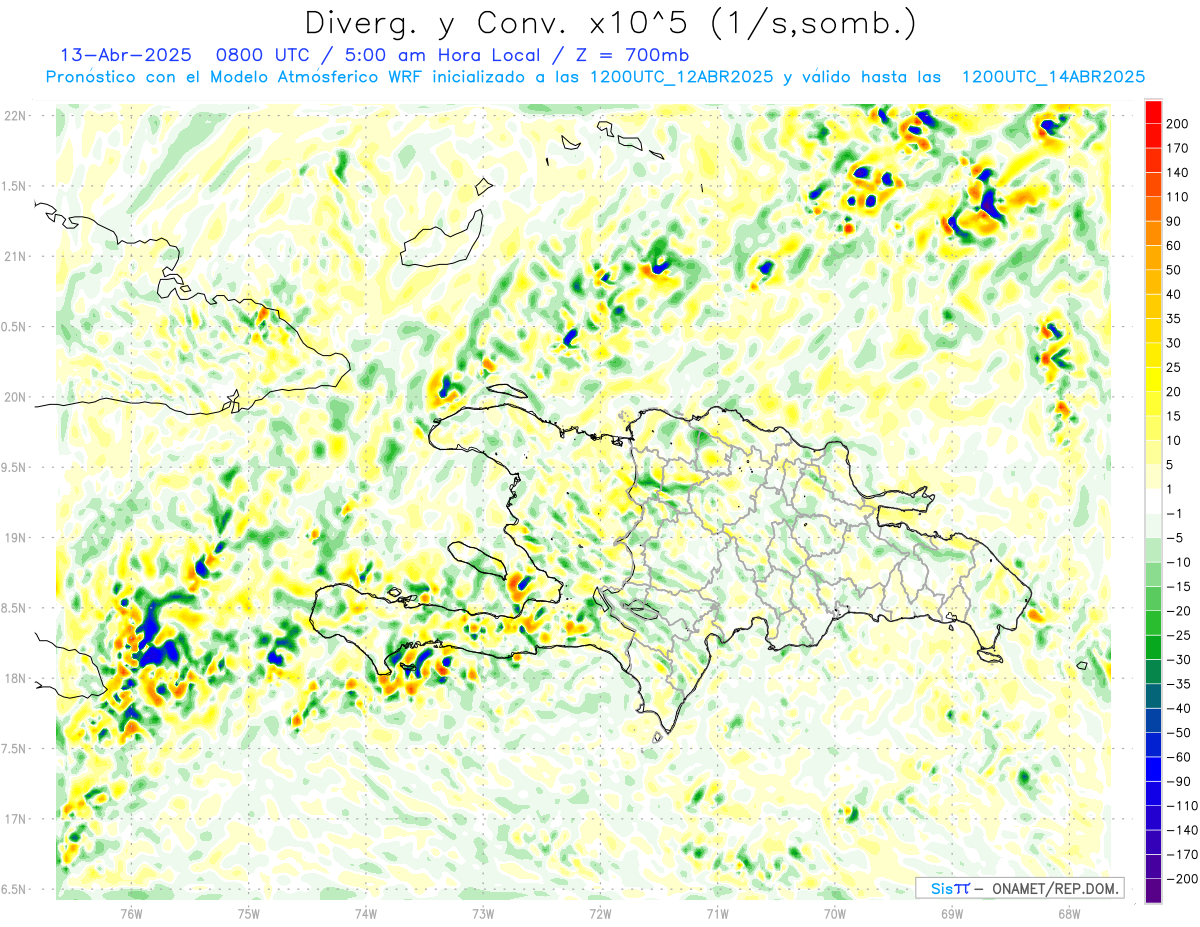Click the '18N' latitude label
The height and width of the screenshot is (927, 1200).
[x=15, y=678]
